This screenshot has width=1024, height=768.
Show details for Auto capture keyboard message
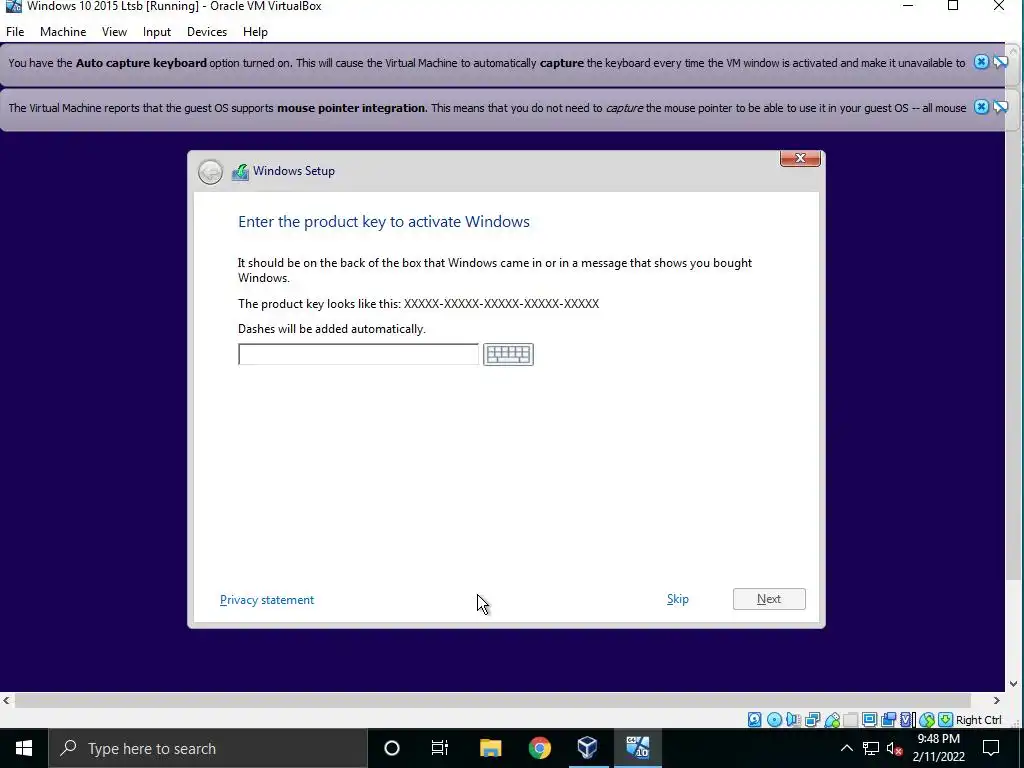[1000, 62]
